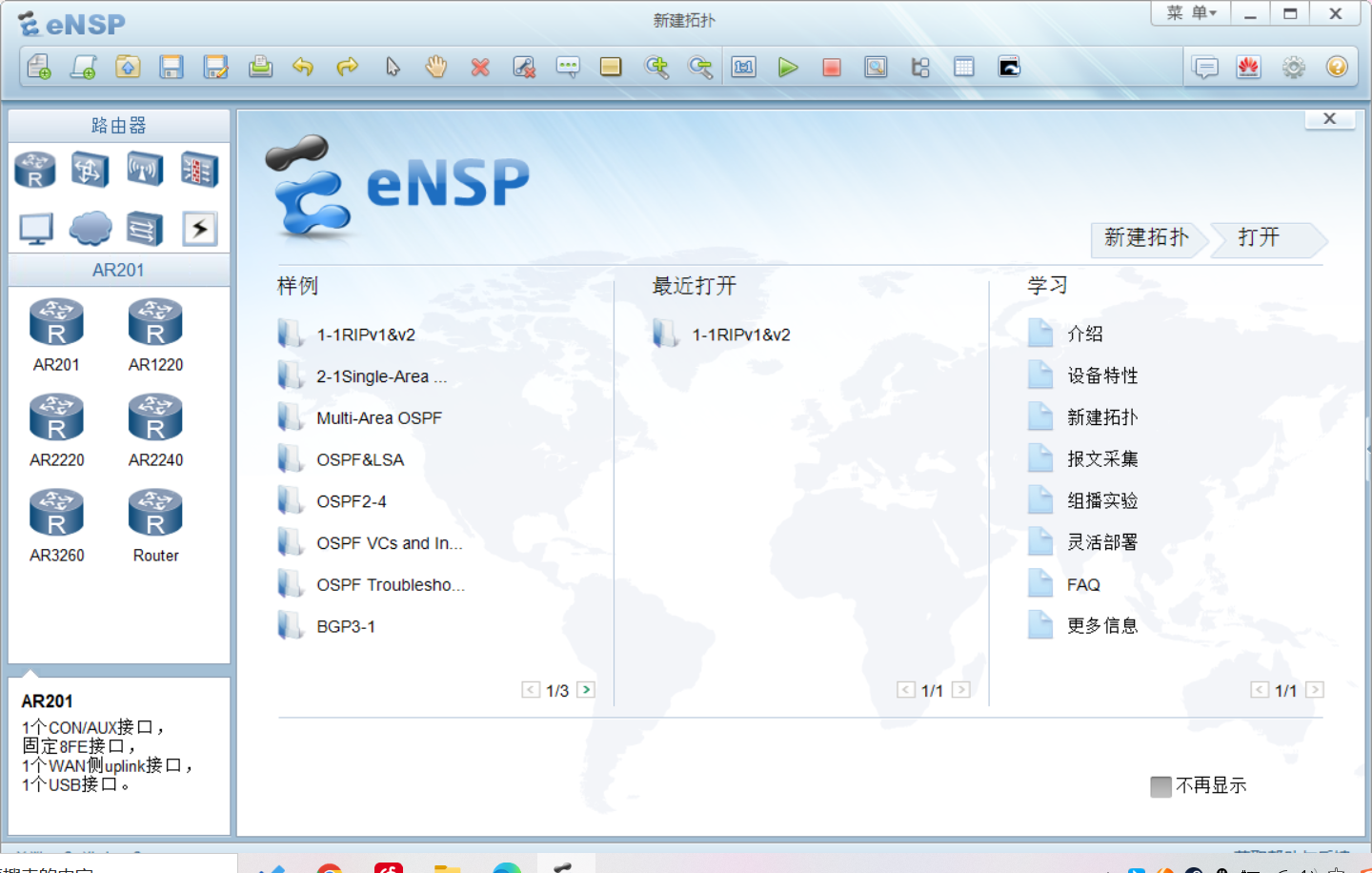Click the Print topology icon
The height and width of the screenshot is (873, 1372).
tap(261, 67)
